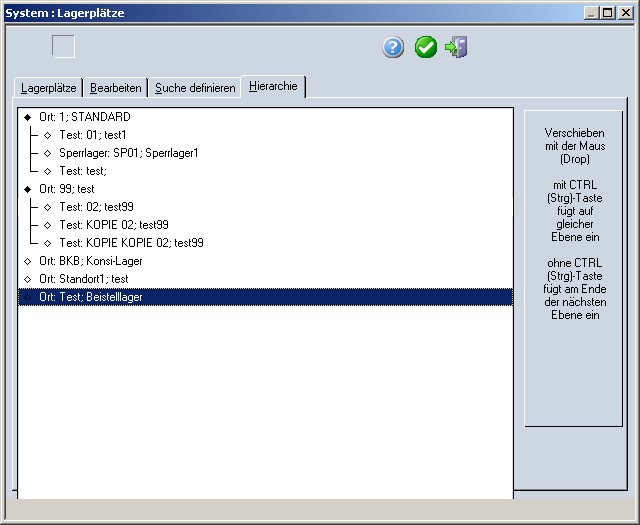Open the Bearbeiten tab
640x525 pixels.
tap(115, 88)
